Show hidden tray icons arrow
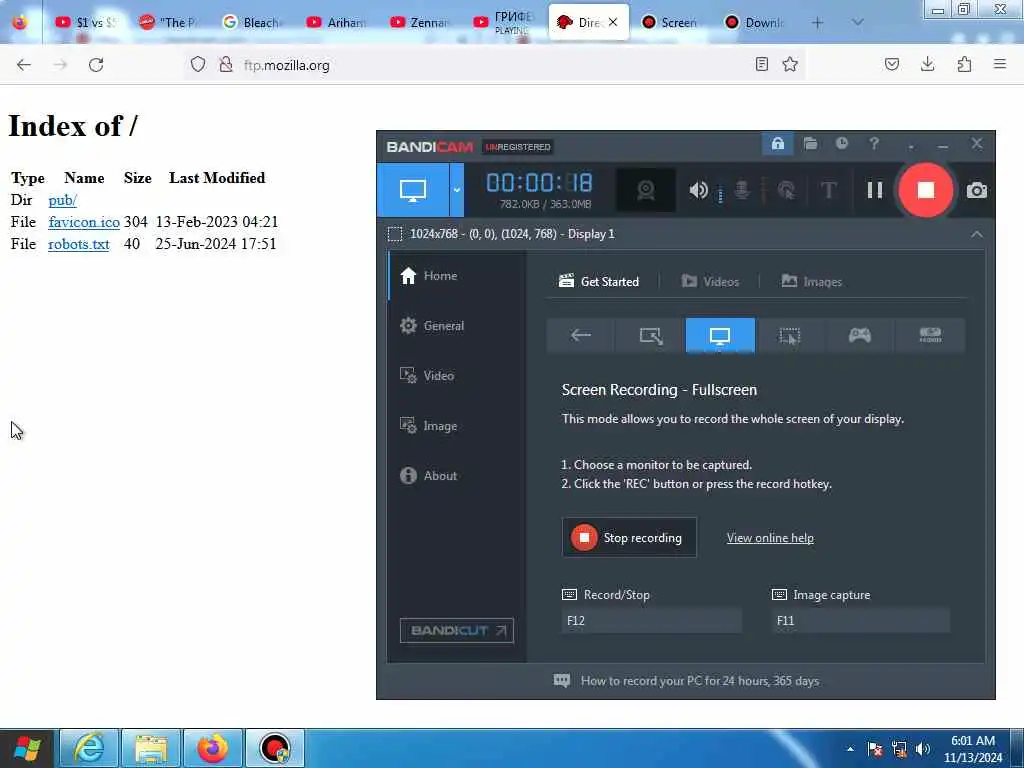The width and height of the screenshot is (1024, 768). 850,748
